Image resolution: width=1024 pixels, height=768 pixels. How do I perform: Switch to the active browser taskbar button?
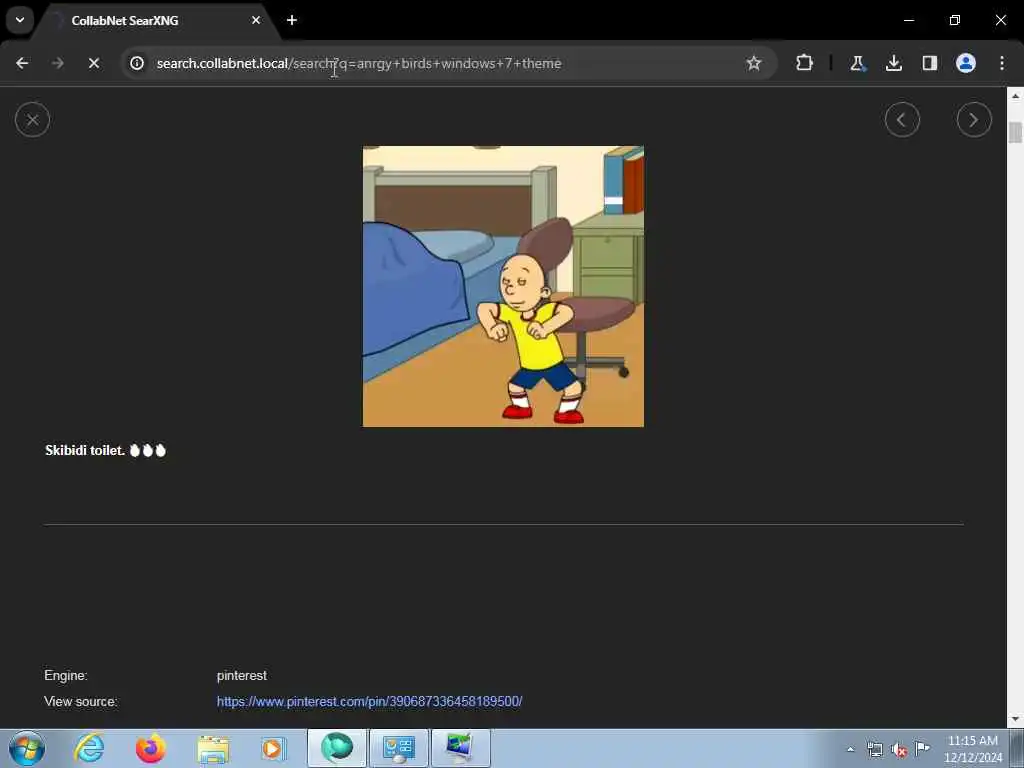336,748
